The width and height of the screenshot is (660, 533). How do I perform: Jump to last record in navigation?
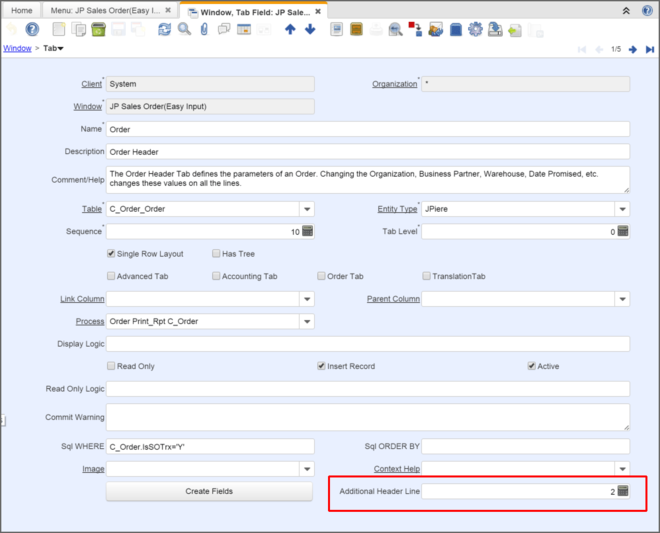(x=648, y=49)
